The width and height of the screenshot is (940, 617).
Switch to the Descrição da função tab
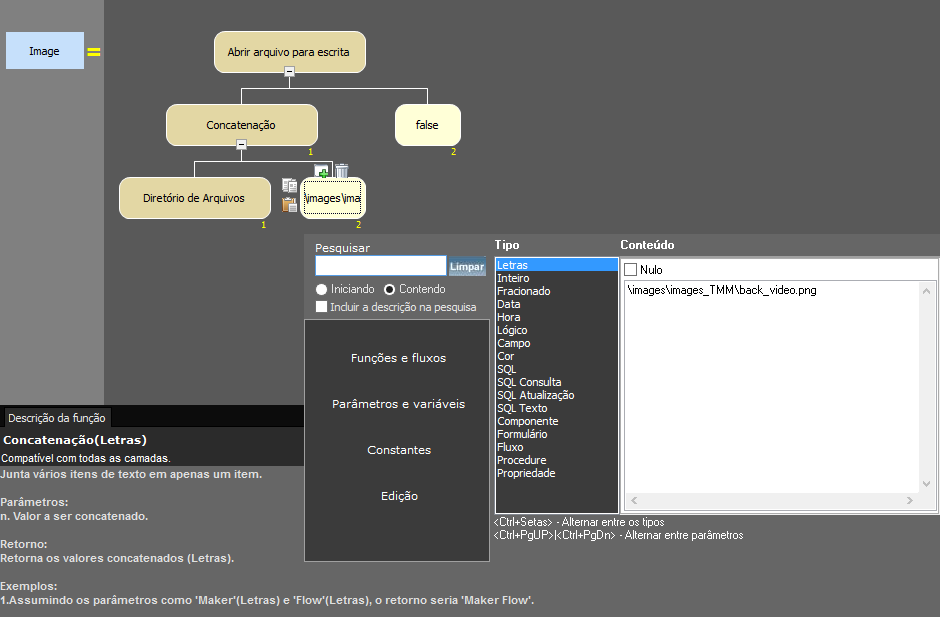pyautogui.click(x=55, y=418)
